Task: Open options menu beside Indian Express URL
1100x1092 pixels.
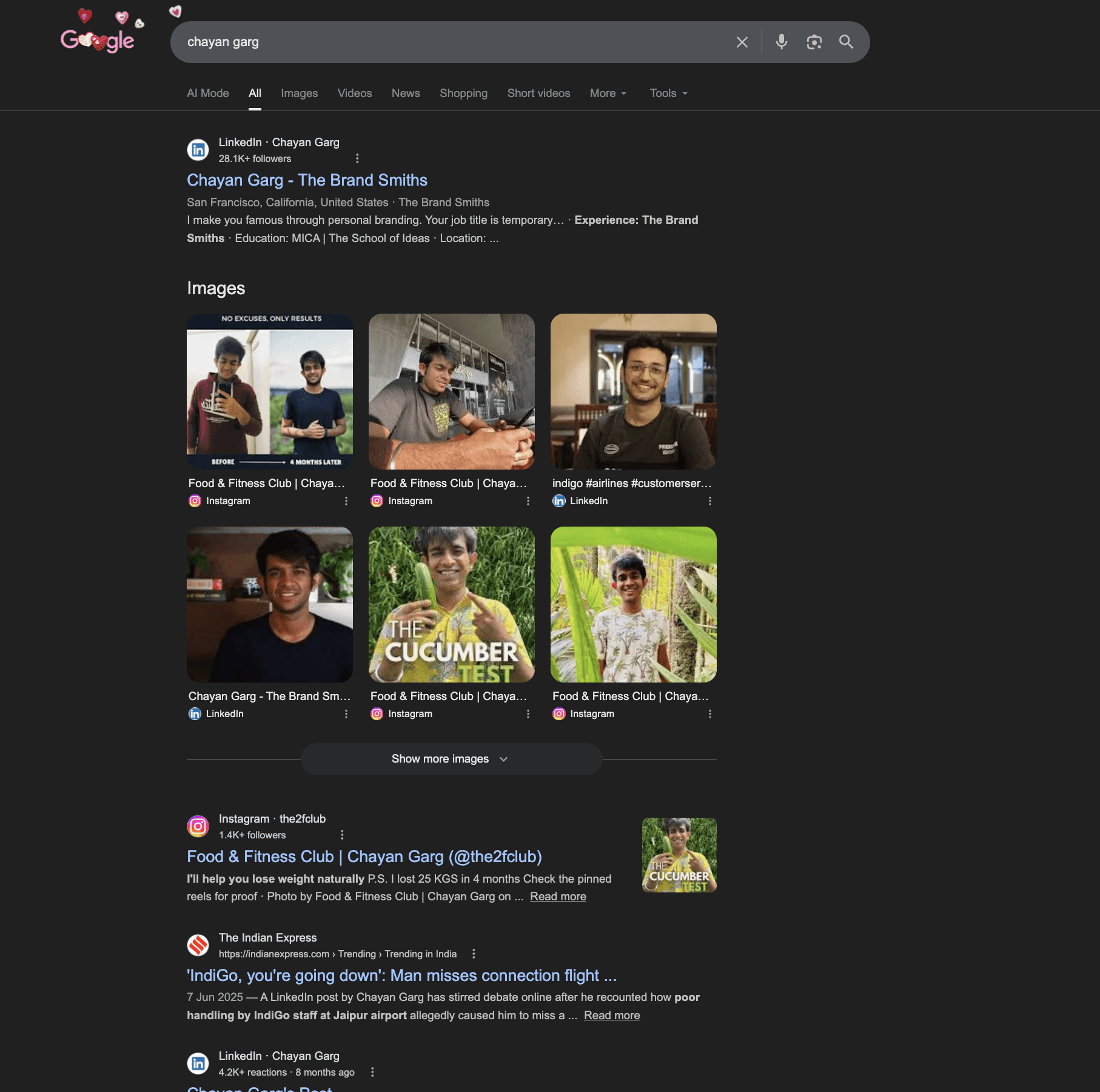Action: click(x=474, y=954)
